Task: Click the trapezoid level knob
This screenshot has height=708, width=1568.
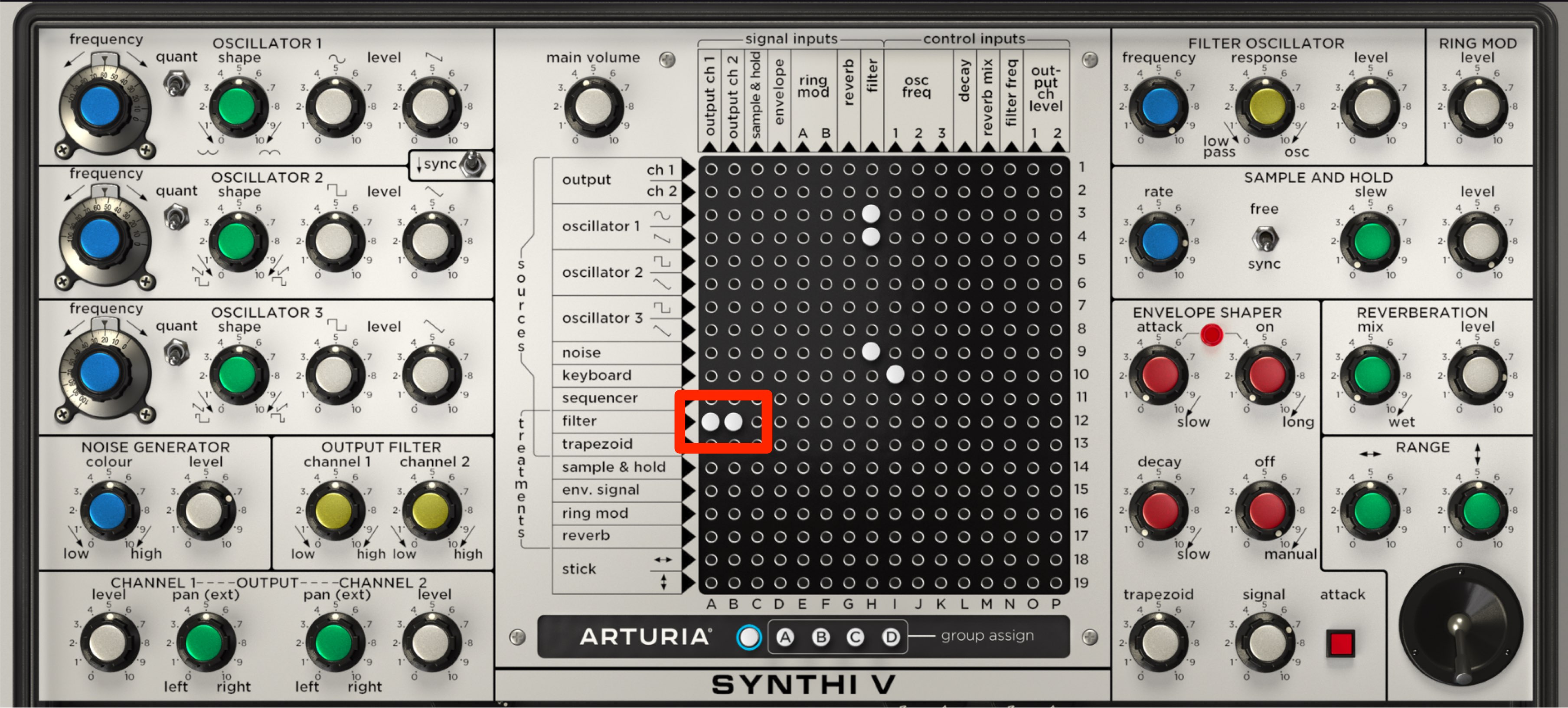Action: [x=1158, y=643]
